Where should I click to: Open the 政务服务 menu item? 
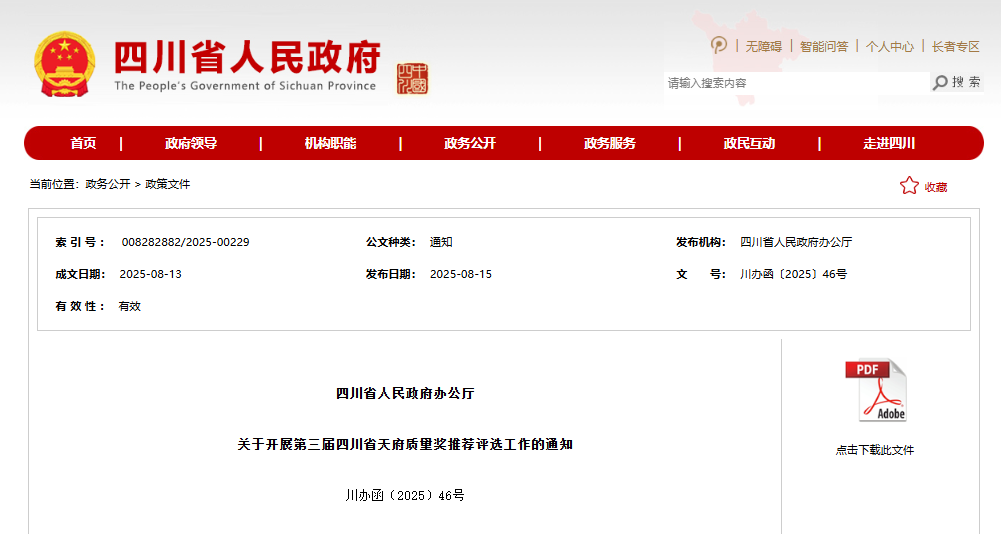pyautogui.click(x=610, y=143)
